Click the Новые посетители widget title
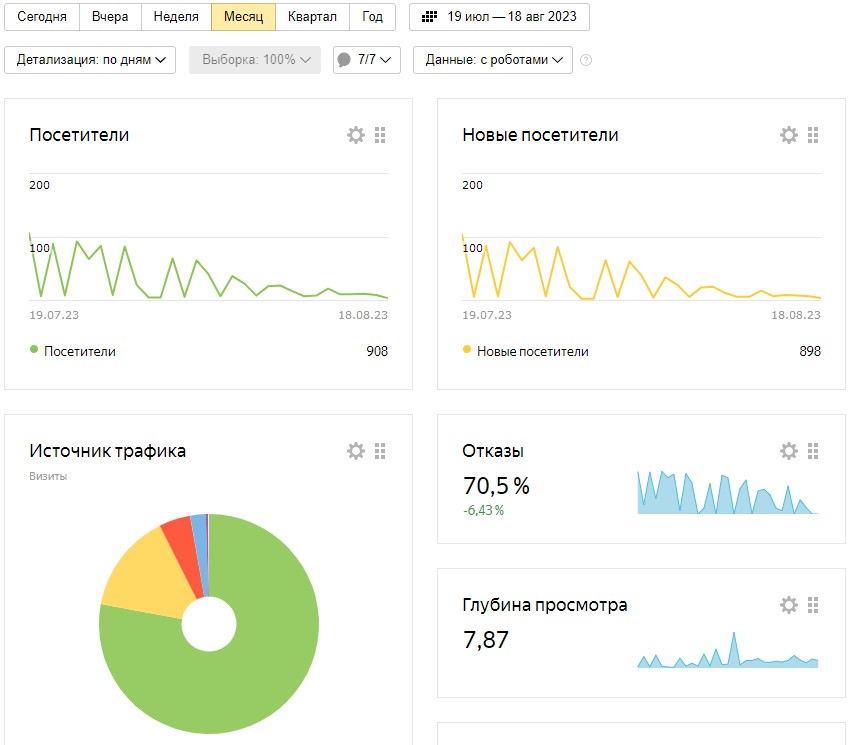This screenshot has height=745, width=858. tap(540, 135)
